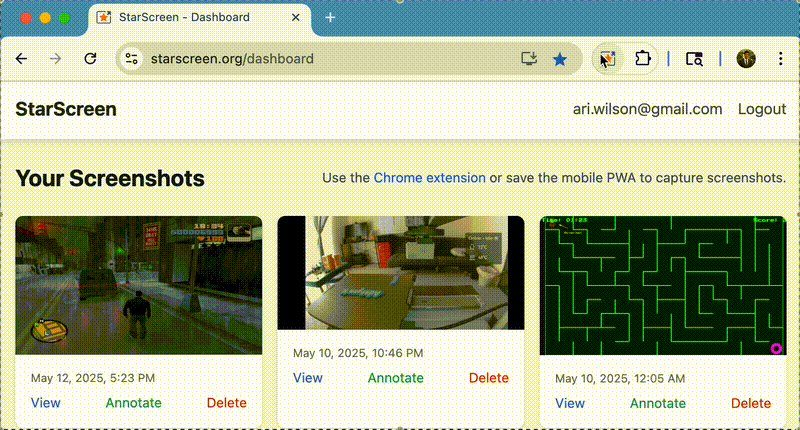Image resolution: width=800 pixels, height=430 pixels.
Task: Open the StarScreen extension icon in toolbar
Action: point(608,59)
